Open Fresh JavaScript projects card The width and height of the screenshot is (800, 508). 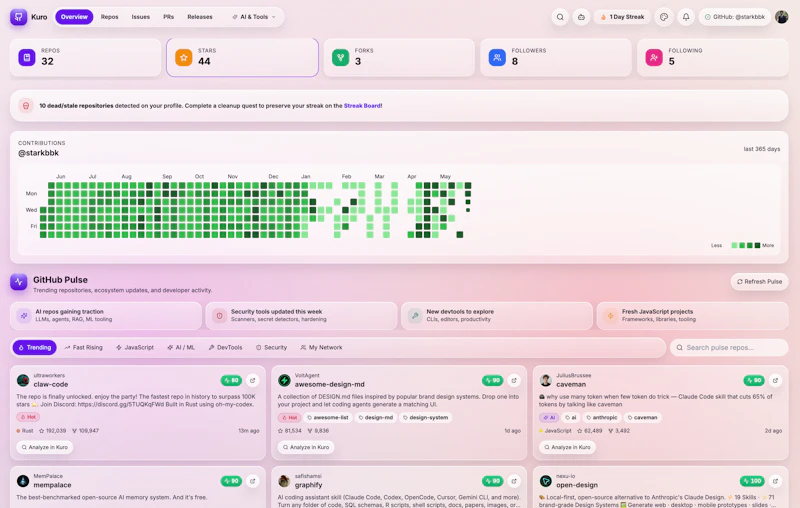click(692, 316)
